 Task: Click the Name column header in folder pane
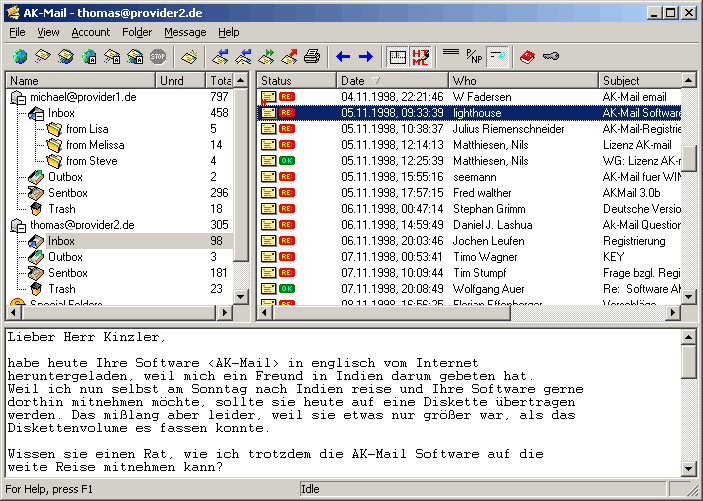[81, 81]
